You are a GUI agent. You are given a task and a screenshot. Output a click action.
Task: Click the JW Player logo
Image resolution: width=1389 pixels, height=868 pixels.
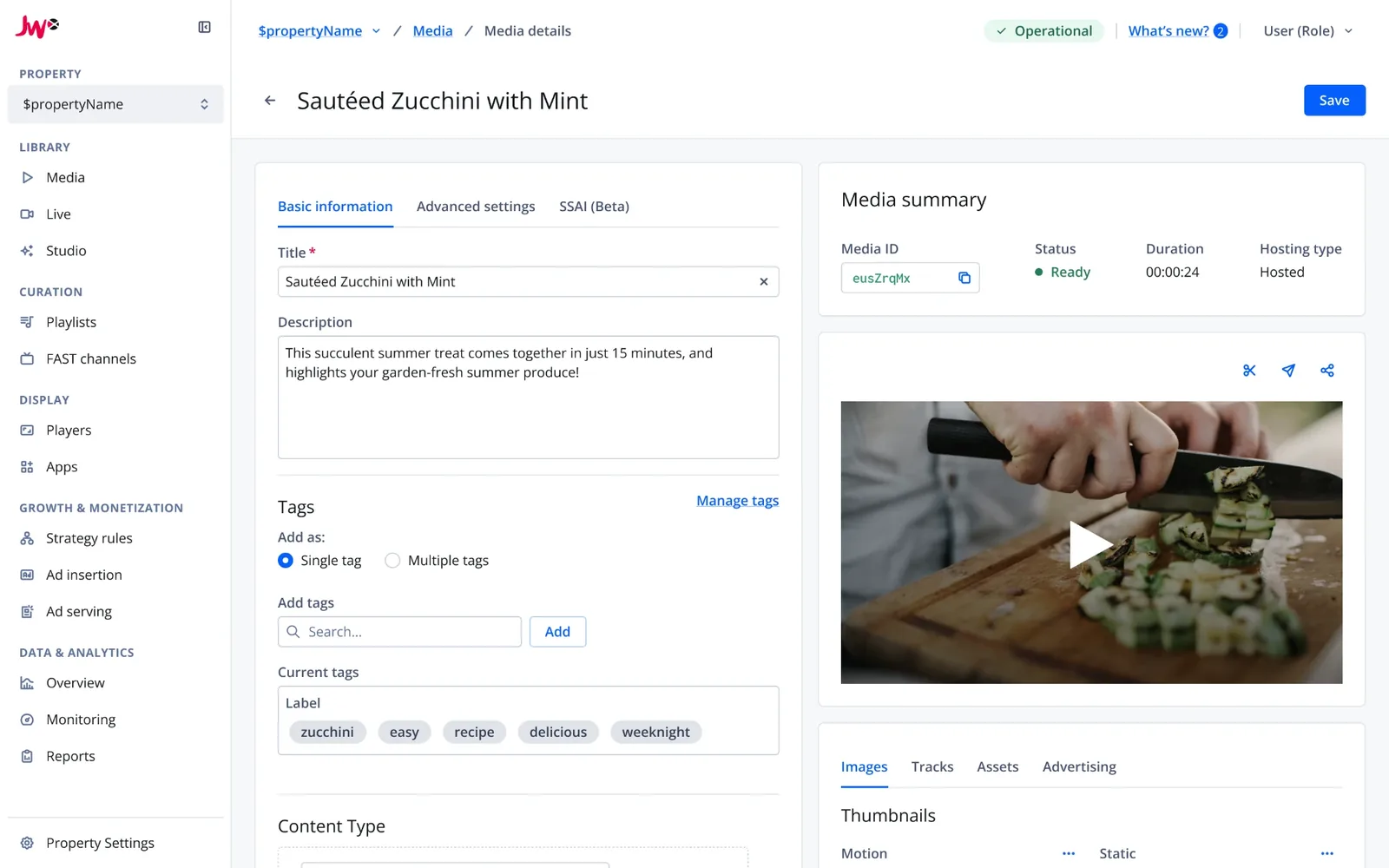click(x=37, y=27)
